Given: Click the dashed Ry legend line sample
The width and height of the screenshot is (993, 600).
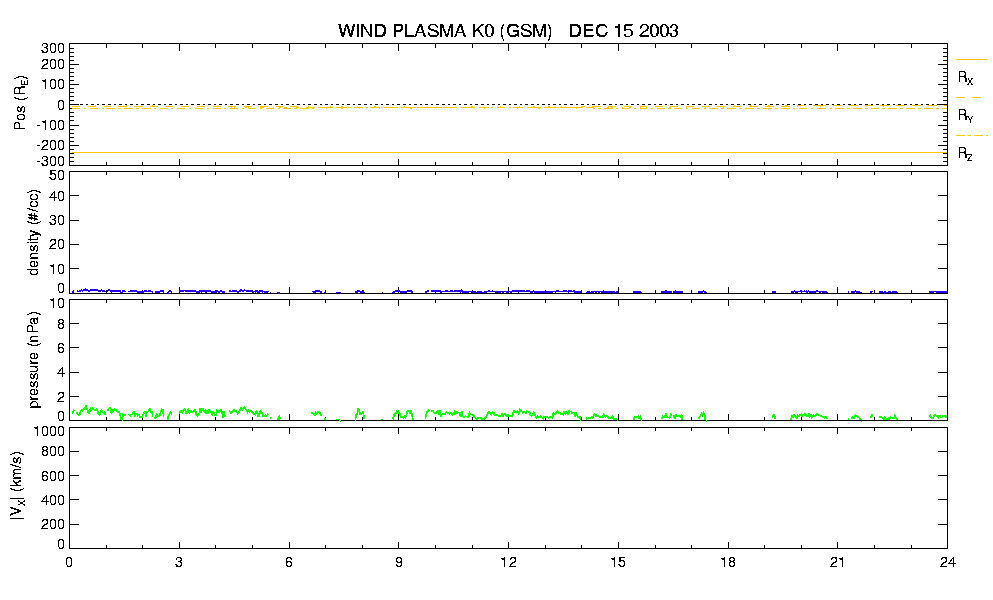Looking at the screenshot, I should pyautogui.click(x=969, y=98).
